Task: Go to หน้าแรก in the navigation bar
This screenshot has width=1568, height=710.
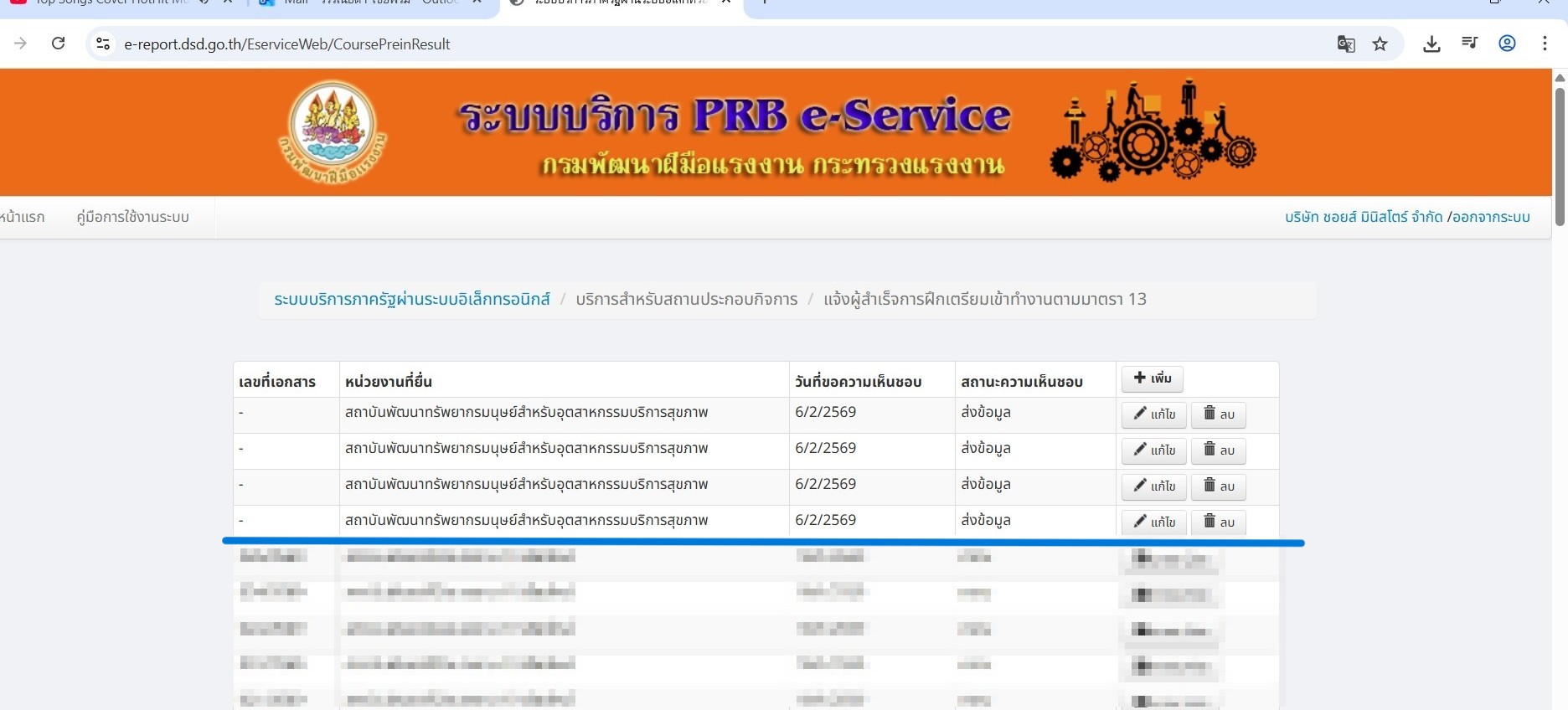Action: point(23,217)
